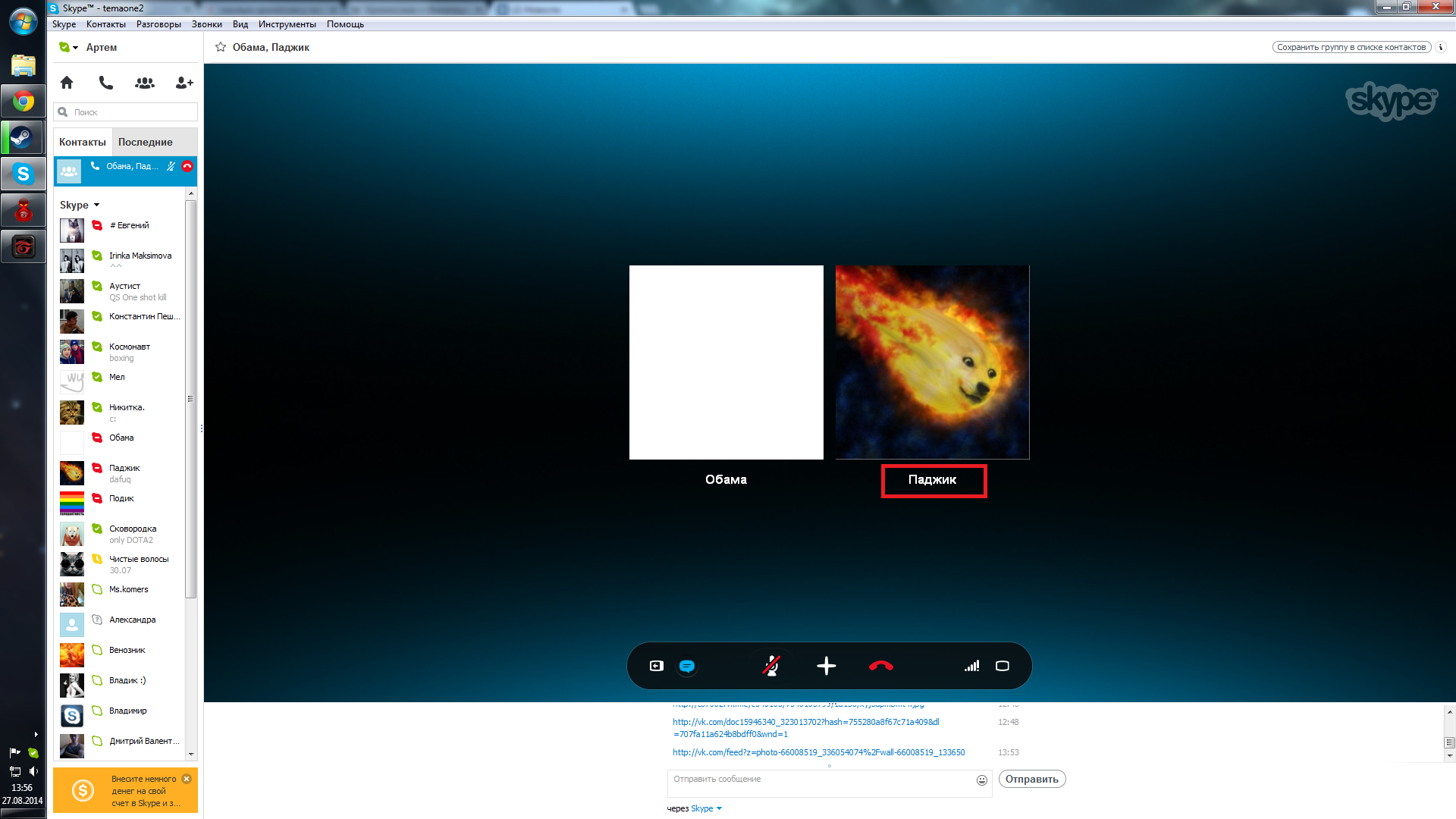Unmute the microphone in call bar
This screenshot has width=1456, height=819.
pyautogui.click(x=771, y=666)
